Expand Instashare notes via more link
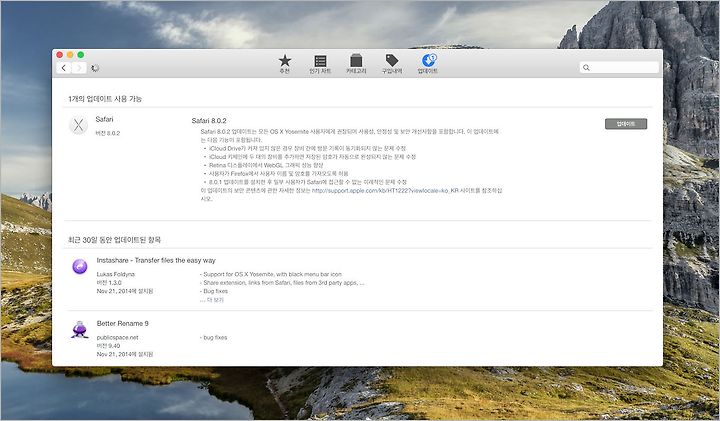Screen dimensions: 720x421 (212, 300)
